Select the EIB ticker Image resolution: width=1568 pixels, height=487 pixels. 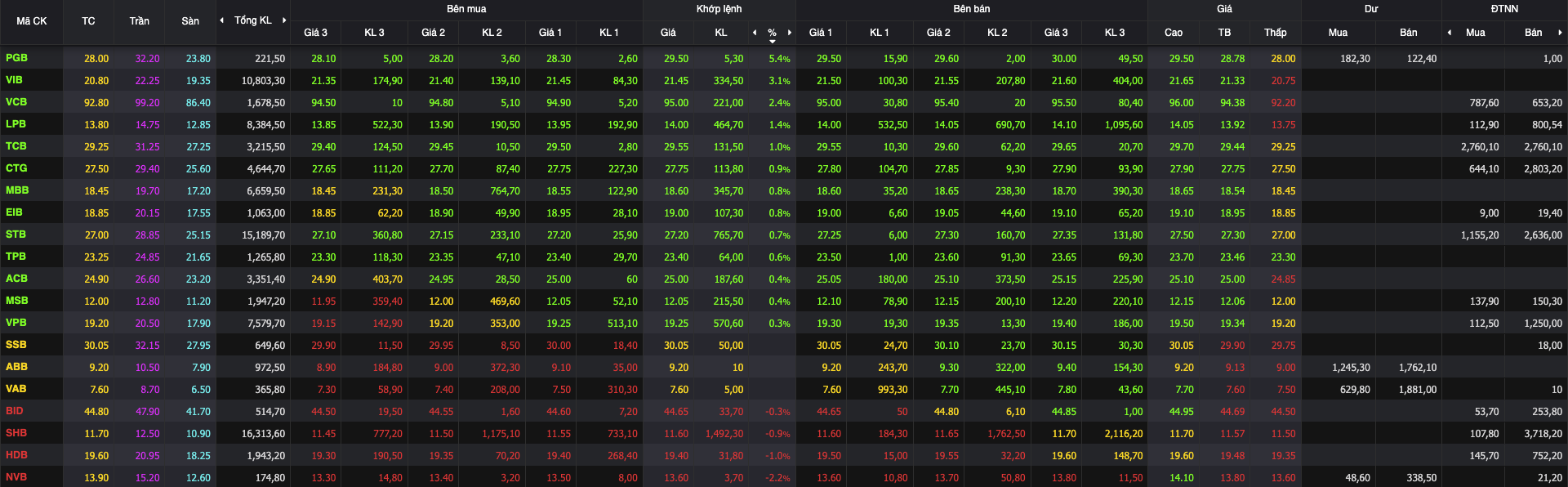click(14, 212)
